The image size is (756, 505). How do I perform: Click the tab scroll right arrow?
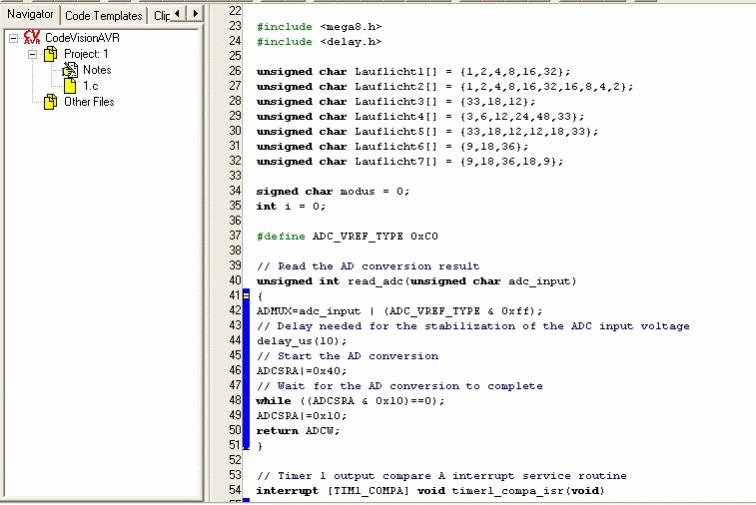[195, 14]
